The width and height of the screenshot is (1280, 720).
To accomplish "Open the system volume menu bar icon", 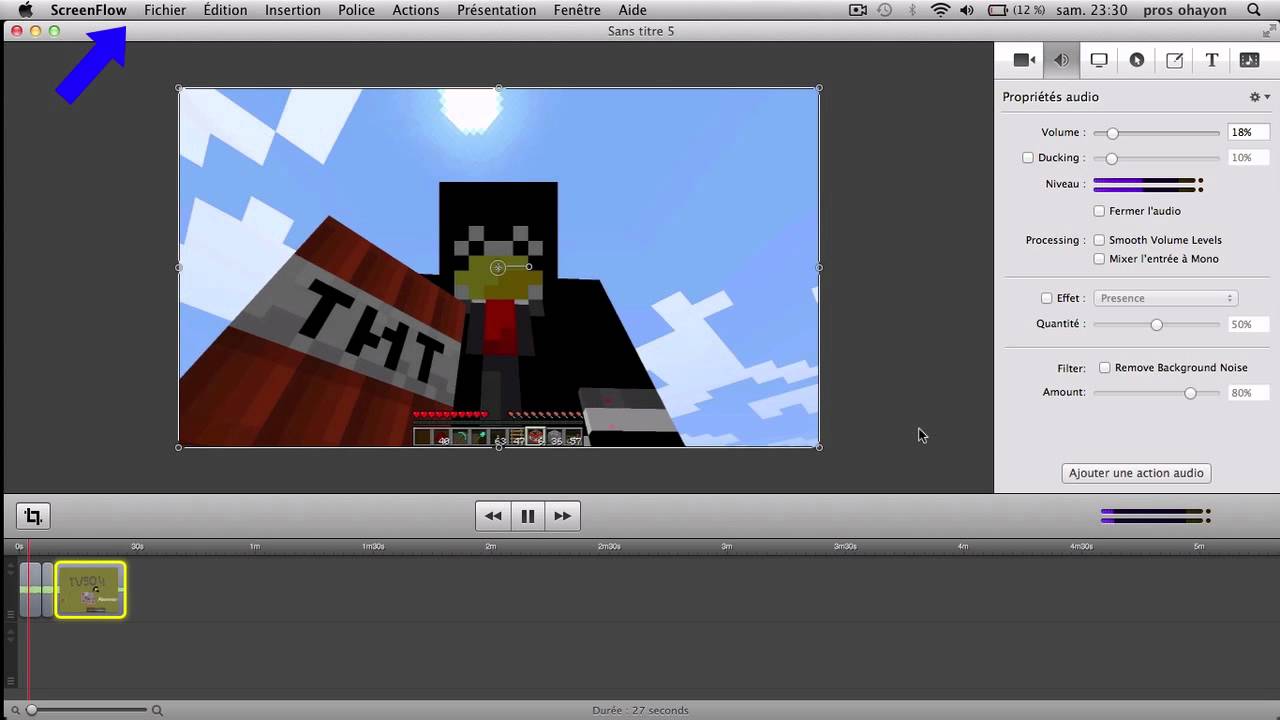I will (x=967, y=10).
